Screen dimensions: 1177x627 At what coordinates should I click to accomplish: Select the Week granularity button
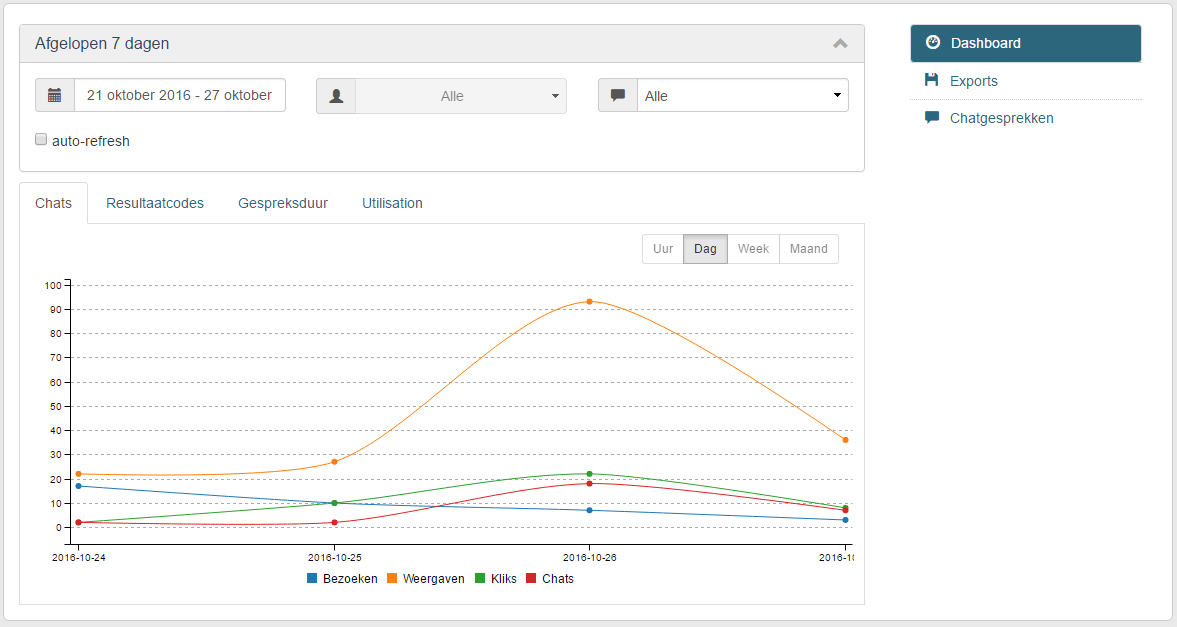(x=753, y=248)
